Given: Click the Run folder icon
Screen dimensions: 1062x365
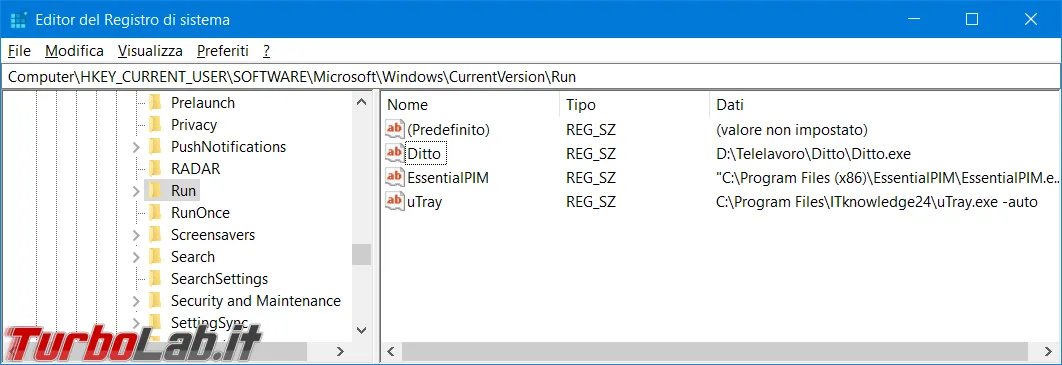Looking at the screenshot, I should (x=156, y=191).
